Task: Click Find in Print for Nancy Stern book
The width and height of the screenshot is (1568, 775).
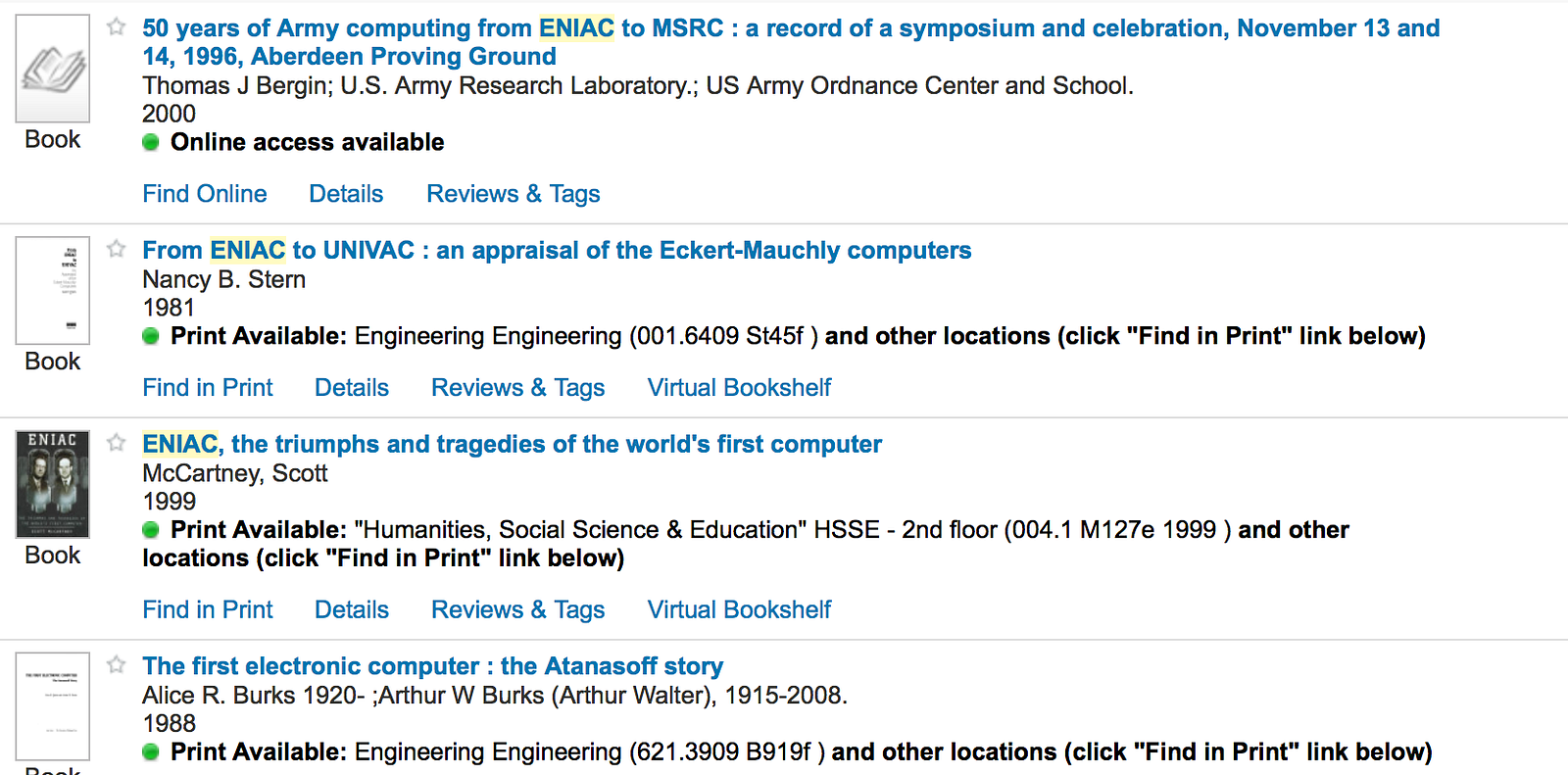Action: (208, 388)
